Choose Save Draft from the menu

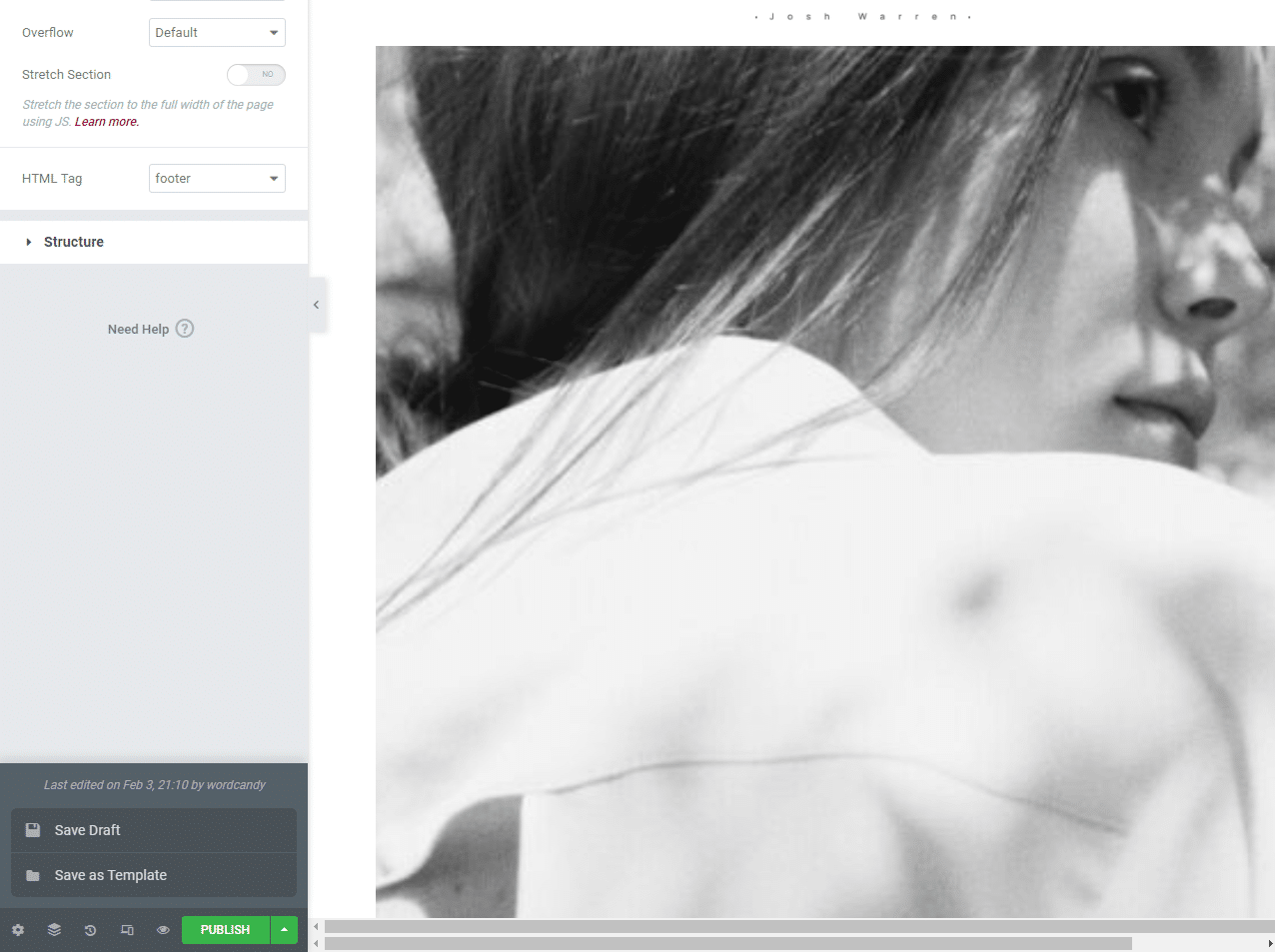(x=88, y=830)
